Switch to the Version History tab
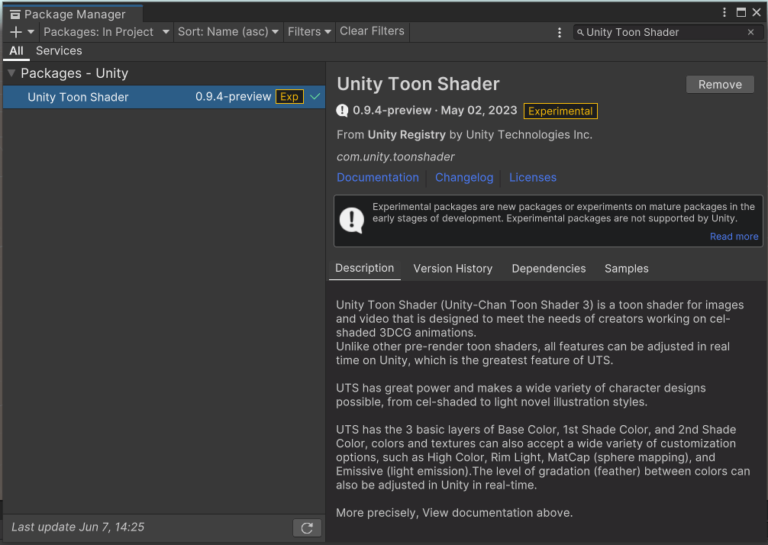 452,269
